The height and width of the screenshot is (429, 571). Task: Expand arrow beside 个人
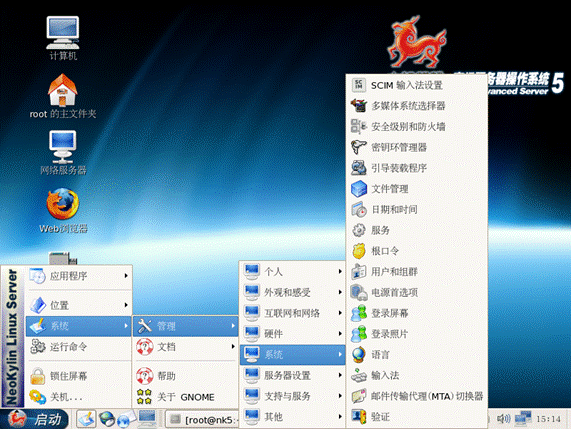point(340,271)
